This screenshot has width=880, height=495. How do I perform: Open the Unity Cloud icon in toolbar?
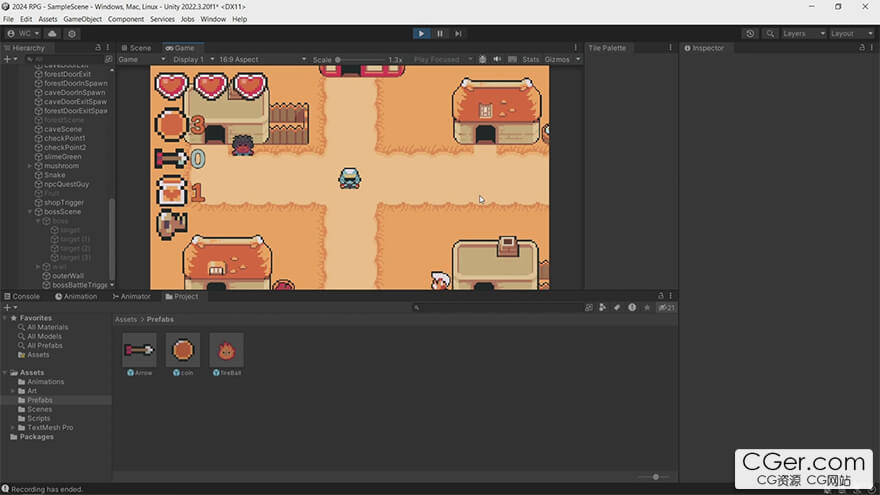point(52,34)
